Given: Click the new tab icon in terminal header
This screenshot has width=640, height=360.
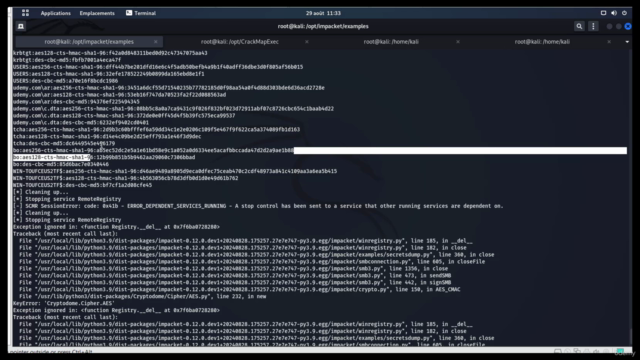Looking at the screenshot, I should pyautogui.click(x=21, y=27).
